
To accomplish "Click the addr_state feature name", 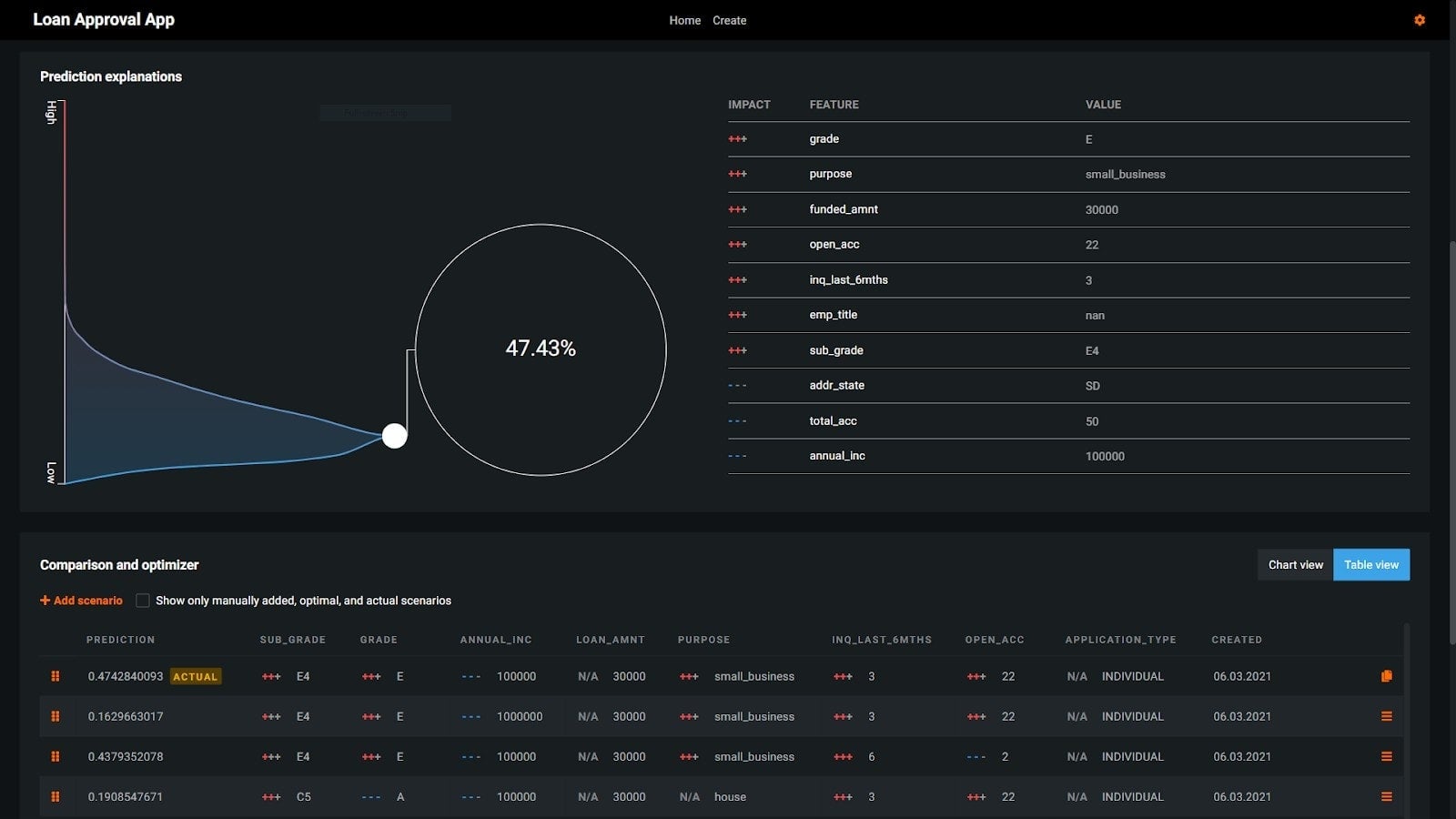I will click(x=837, y=386).
